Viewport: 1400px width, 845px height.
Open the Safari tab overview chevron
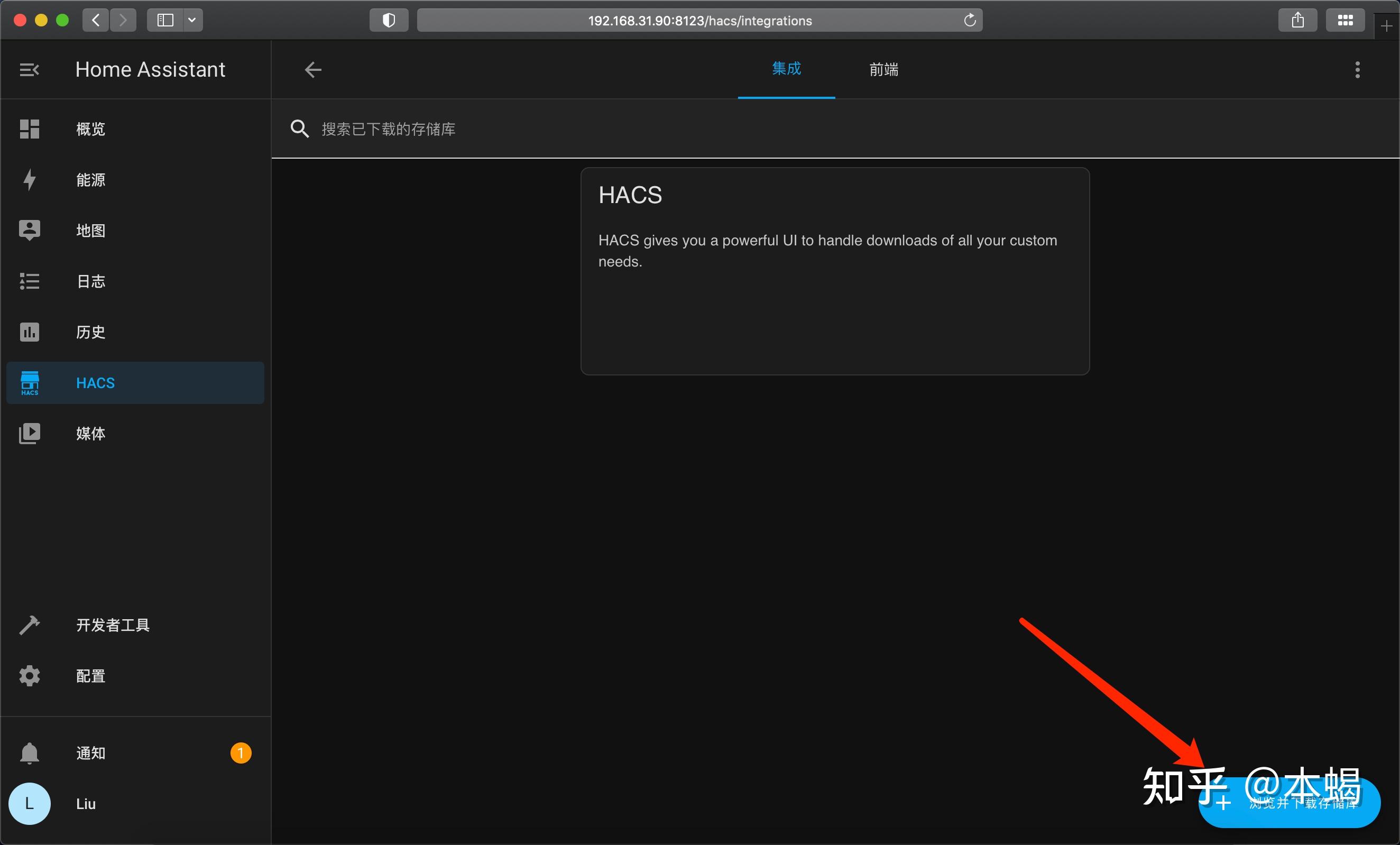(192, 20)
